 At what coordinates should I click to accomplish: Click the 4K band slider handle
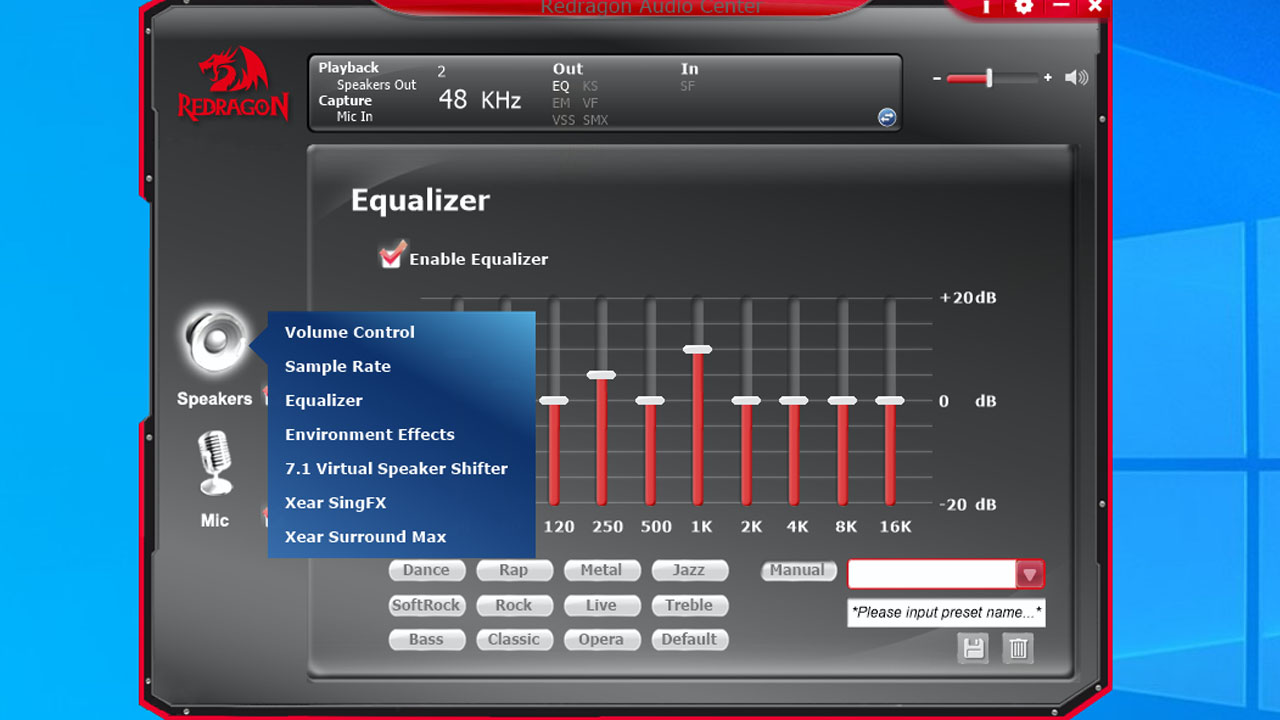794,400
